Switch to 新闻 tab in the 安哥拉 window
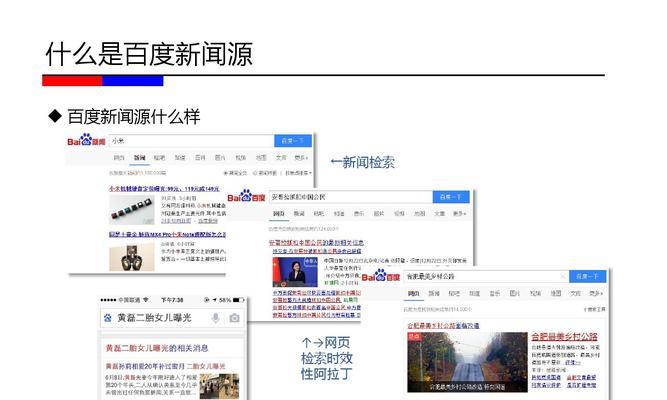 [299, 214]
